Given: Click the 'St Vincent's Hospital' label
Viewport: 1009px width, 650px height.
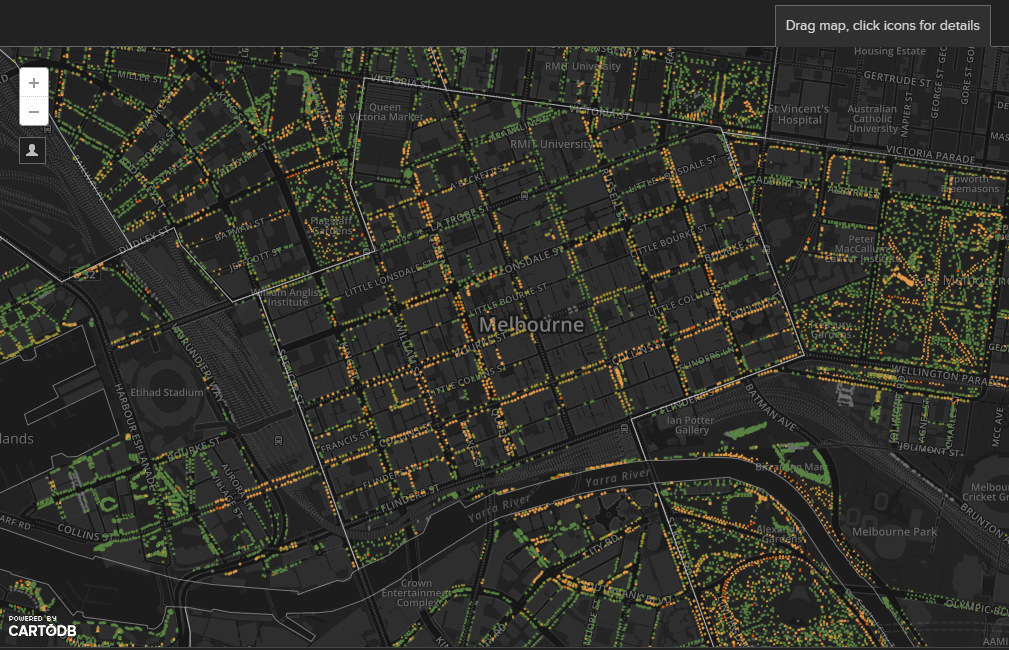Looking at the screenshot, I should click(x=799, y=115).
